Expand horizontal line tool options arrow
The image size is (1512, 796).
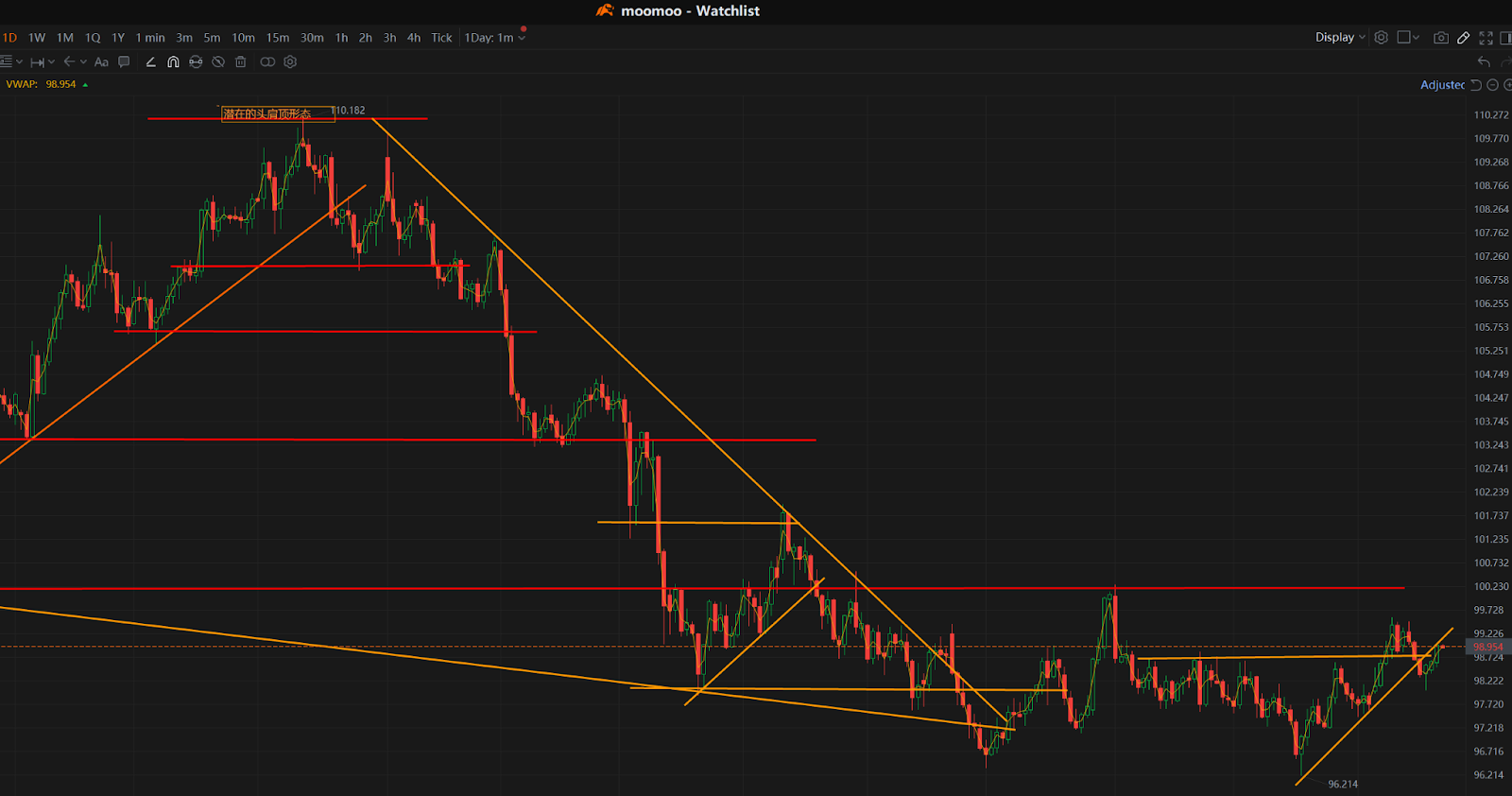[19, 62]
